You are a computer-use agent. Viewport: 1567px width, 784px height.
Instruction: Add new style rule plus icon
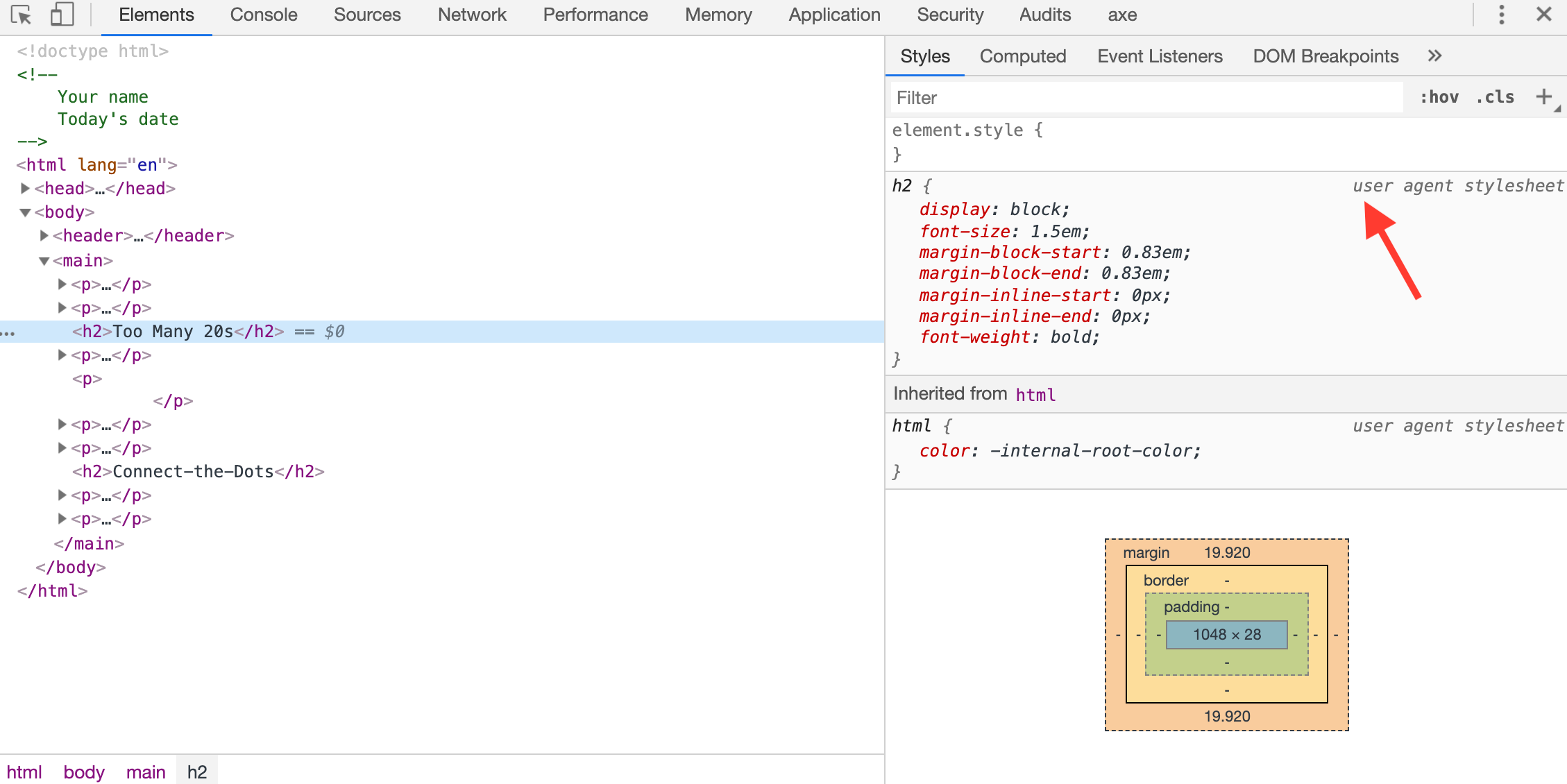tap(1544, 97)
